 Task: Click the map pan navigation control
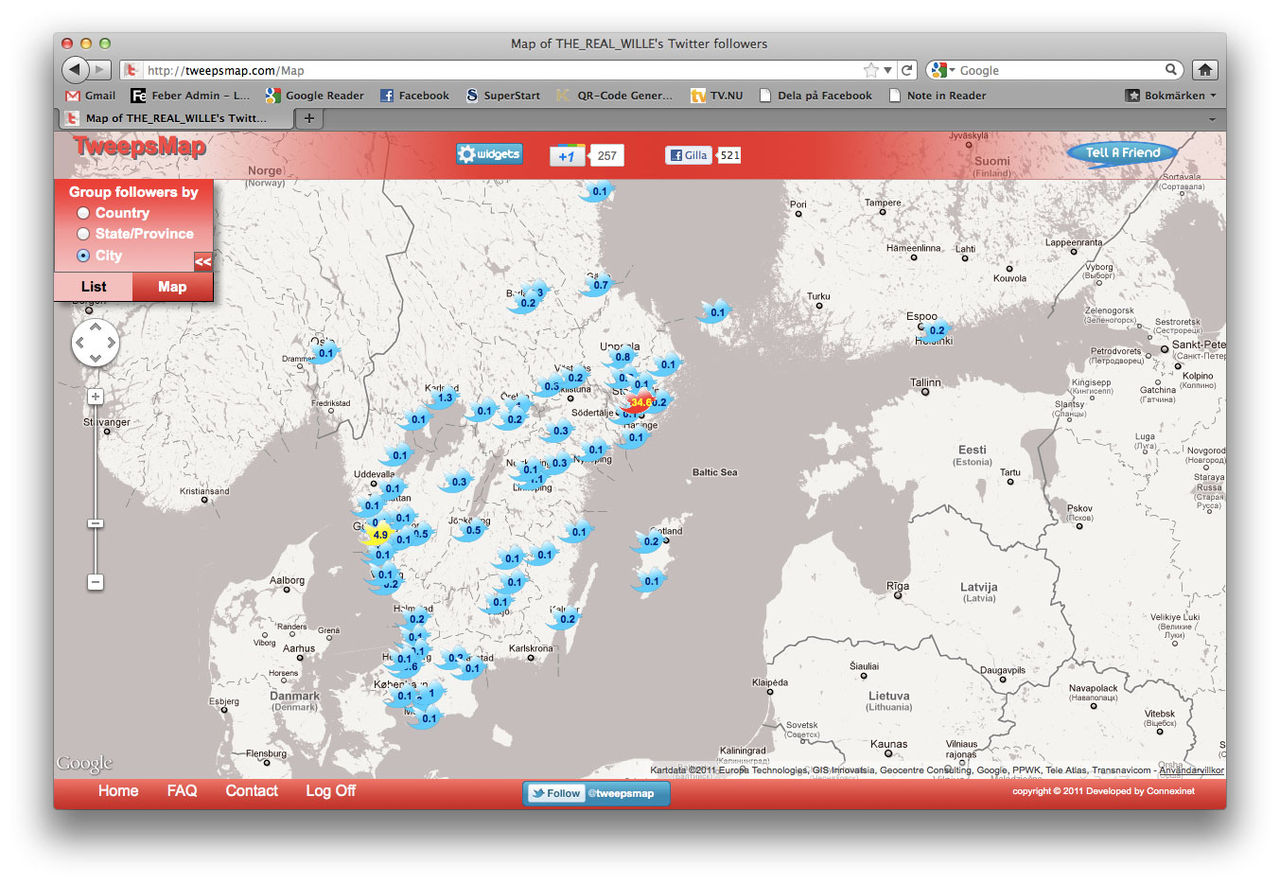95,344
